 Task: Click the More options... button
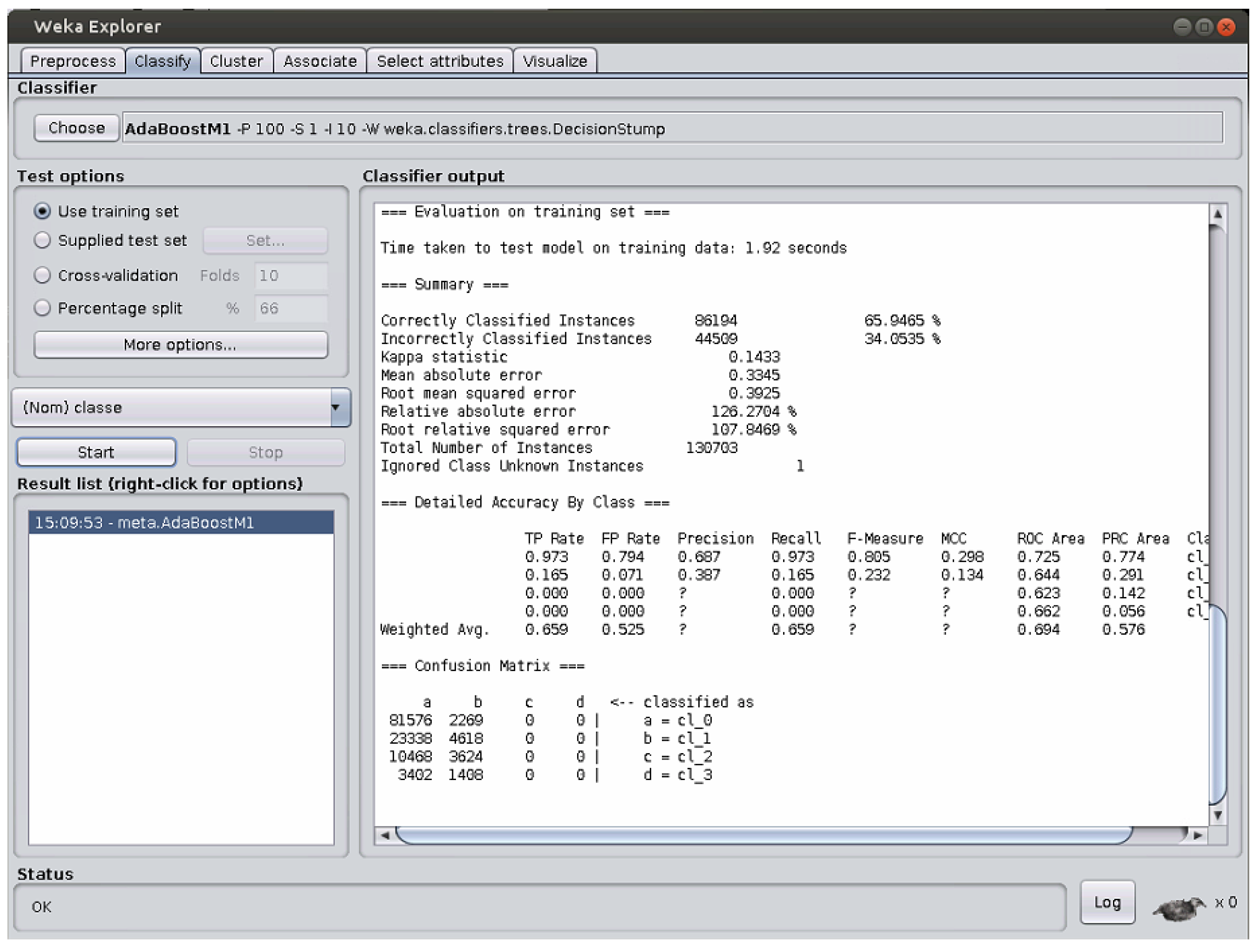(180, 345)
